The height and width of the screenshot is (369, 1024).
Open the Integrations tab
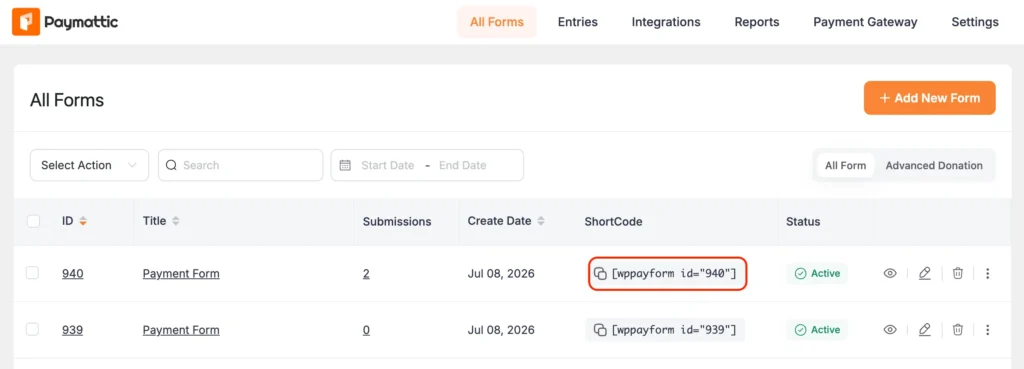pos(665,22)
